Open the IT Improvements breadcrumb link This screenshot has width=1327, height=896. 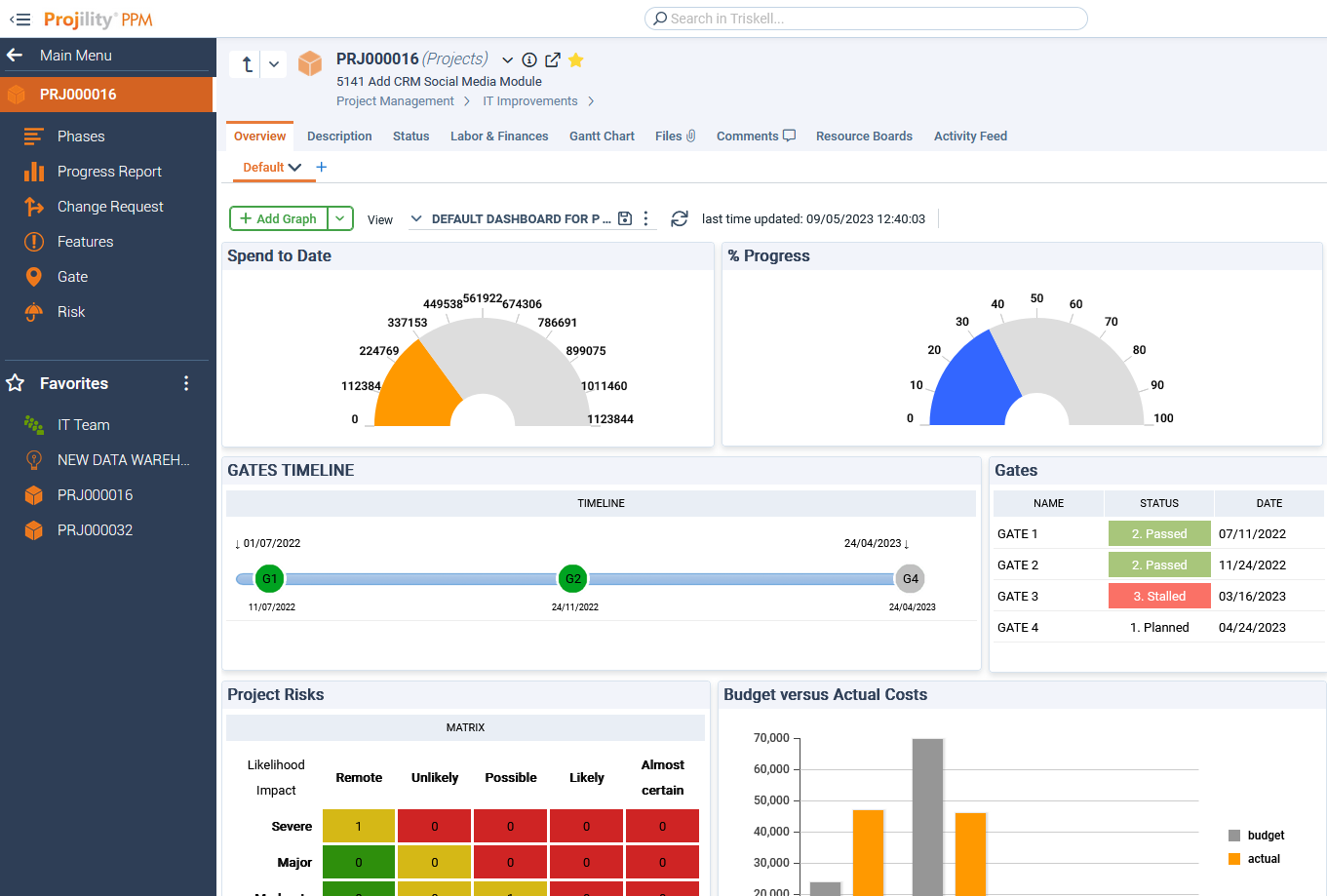pos(530,100)
